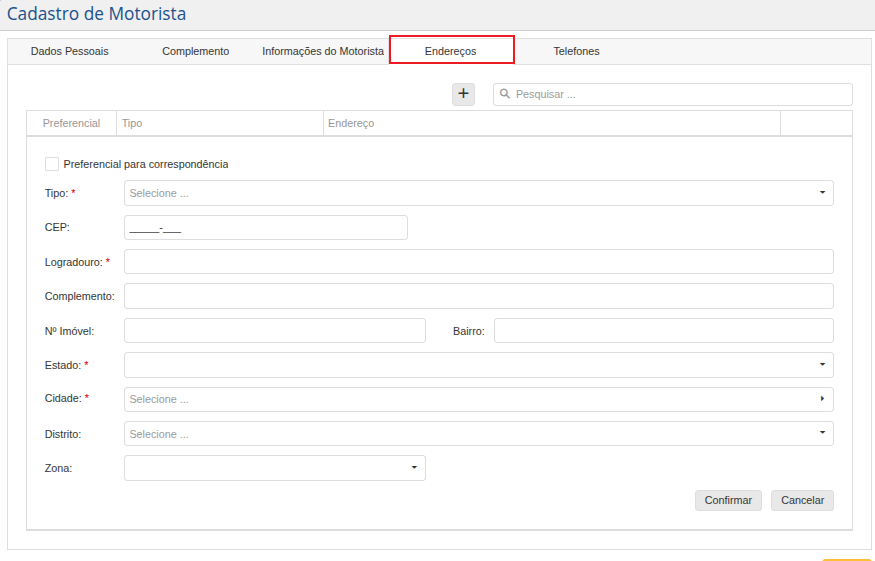Switch to the Dados Pessoais tab
Viewport: 875px width, 561px height.
(70, 51)
